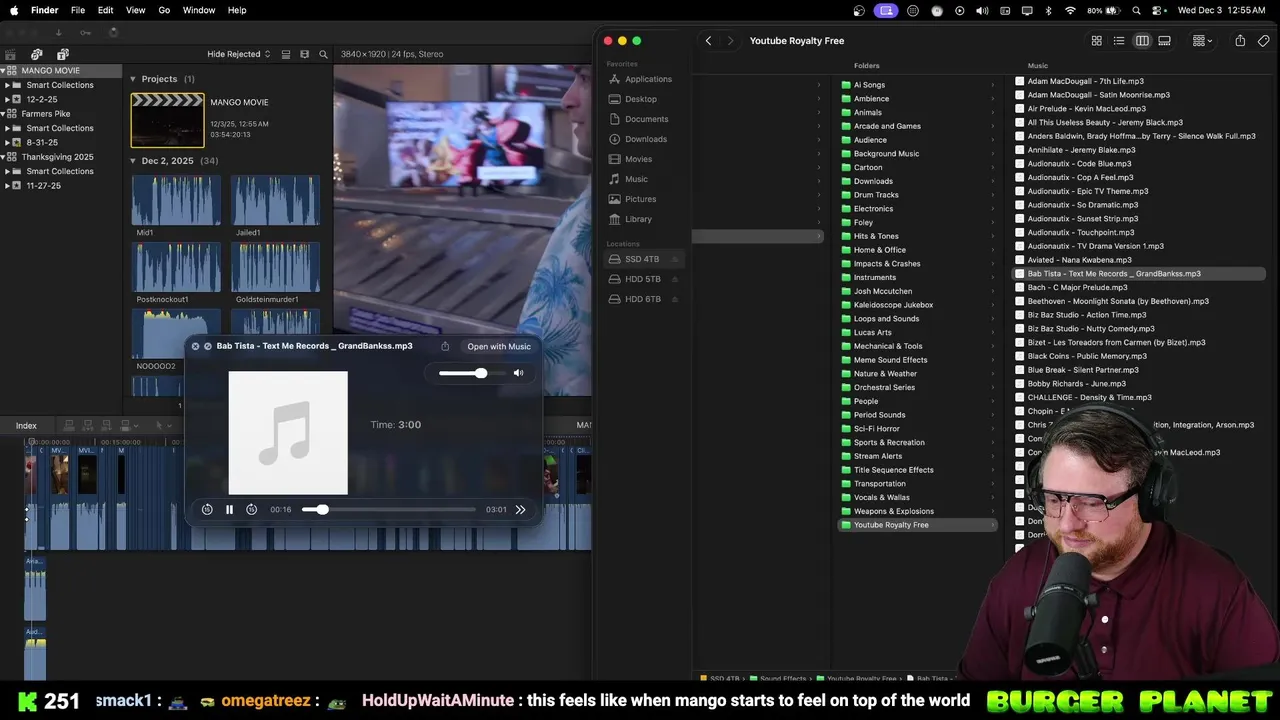
Task: Go back in Finder window
Action: click(x=708, y=41)
